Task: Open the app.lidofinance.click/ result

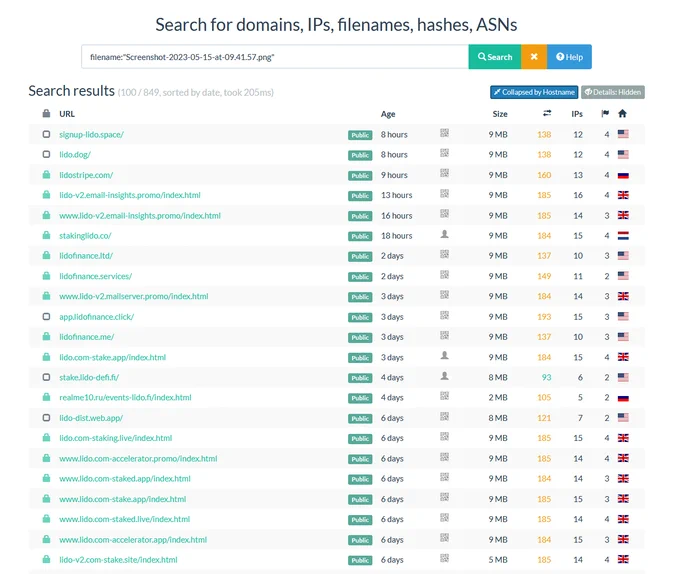Action: [97, 316]
